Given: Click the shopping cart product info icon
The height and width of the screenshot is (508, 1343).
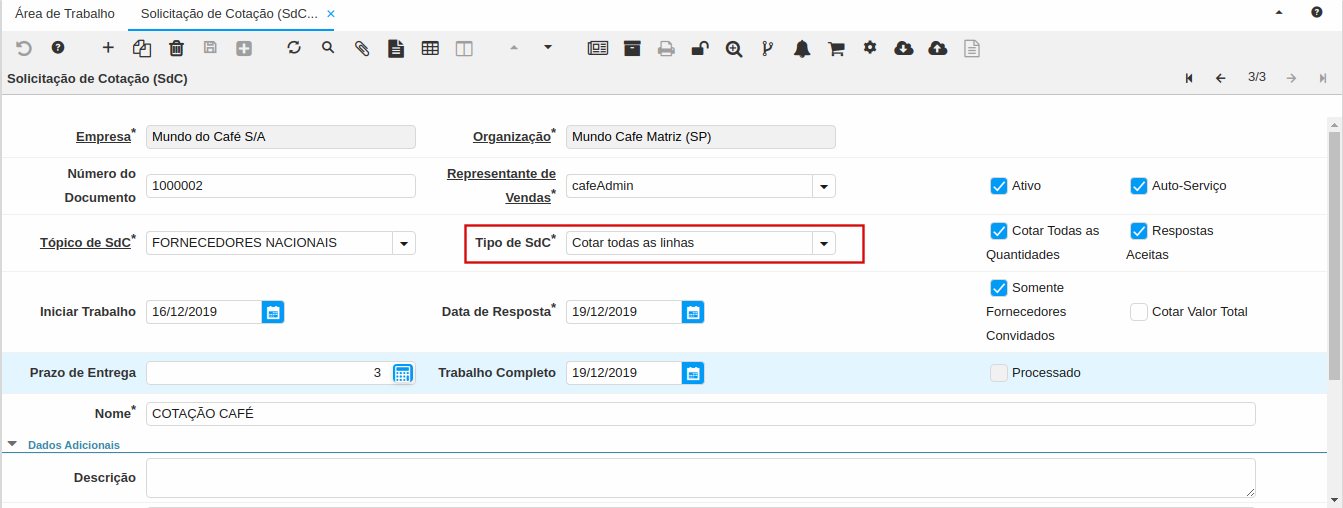Looking at the screenshot, I should [x=836, y=48].
